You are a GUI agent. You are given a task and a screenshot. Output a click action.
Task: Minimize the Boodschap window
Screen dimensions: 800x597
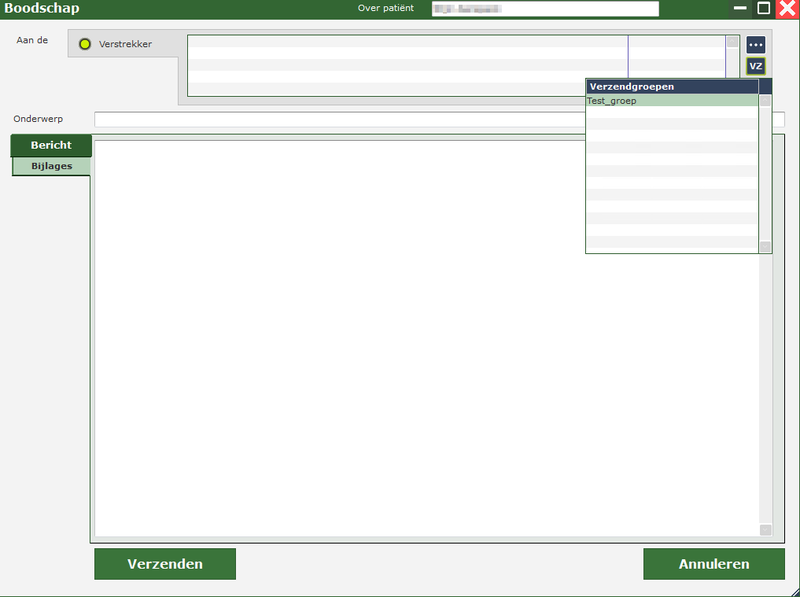pyautogui.click(x=740, y=8)
